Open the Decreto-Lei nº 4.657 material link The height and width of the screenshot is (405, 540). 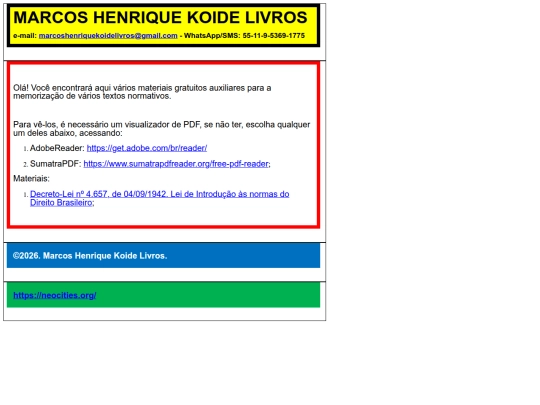tap(159, 198)
